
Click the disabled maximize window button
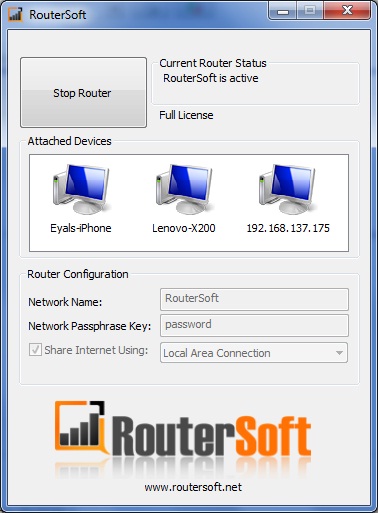[310, 11]
